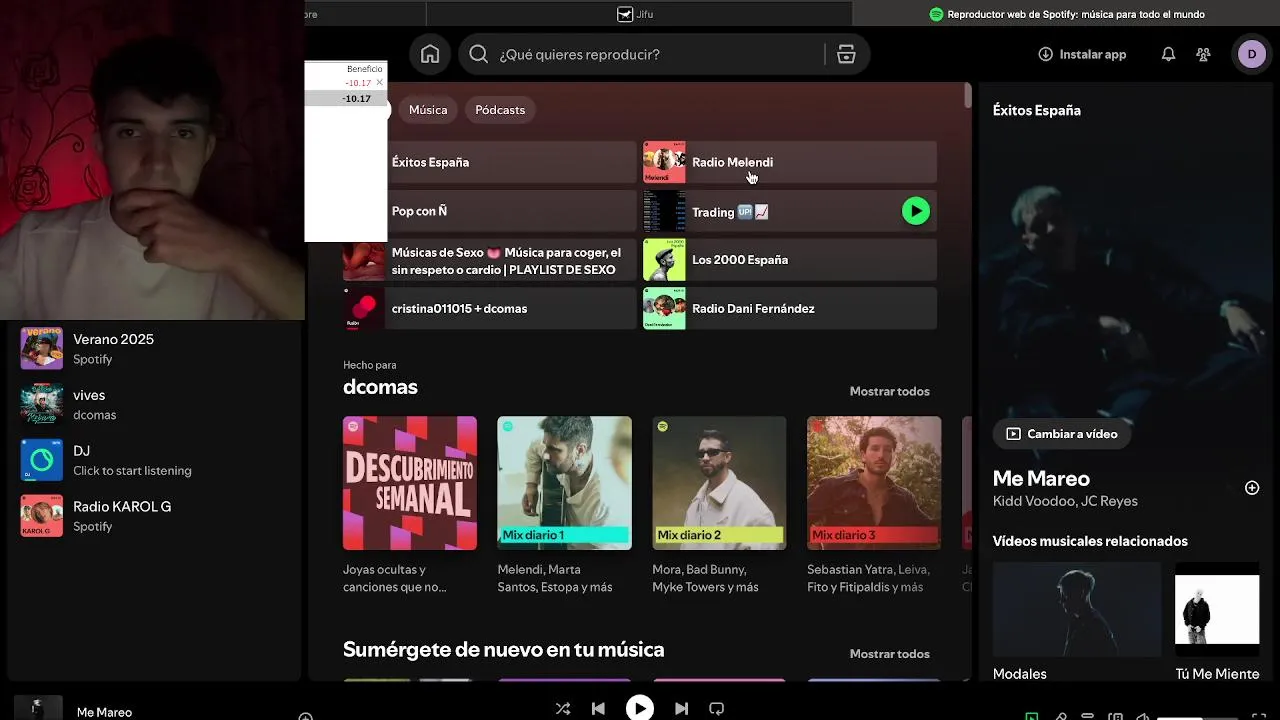This screenshot has height=720, width=1280.
Task: Open vives playlist by dcomas in library
Action: point(155,404)
